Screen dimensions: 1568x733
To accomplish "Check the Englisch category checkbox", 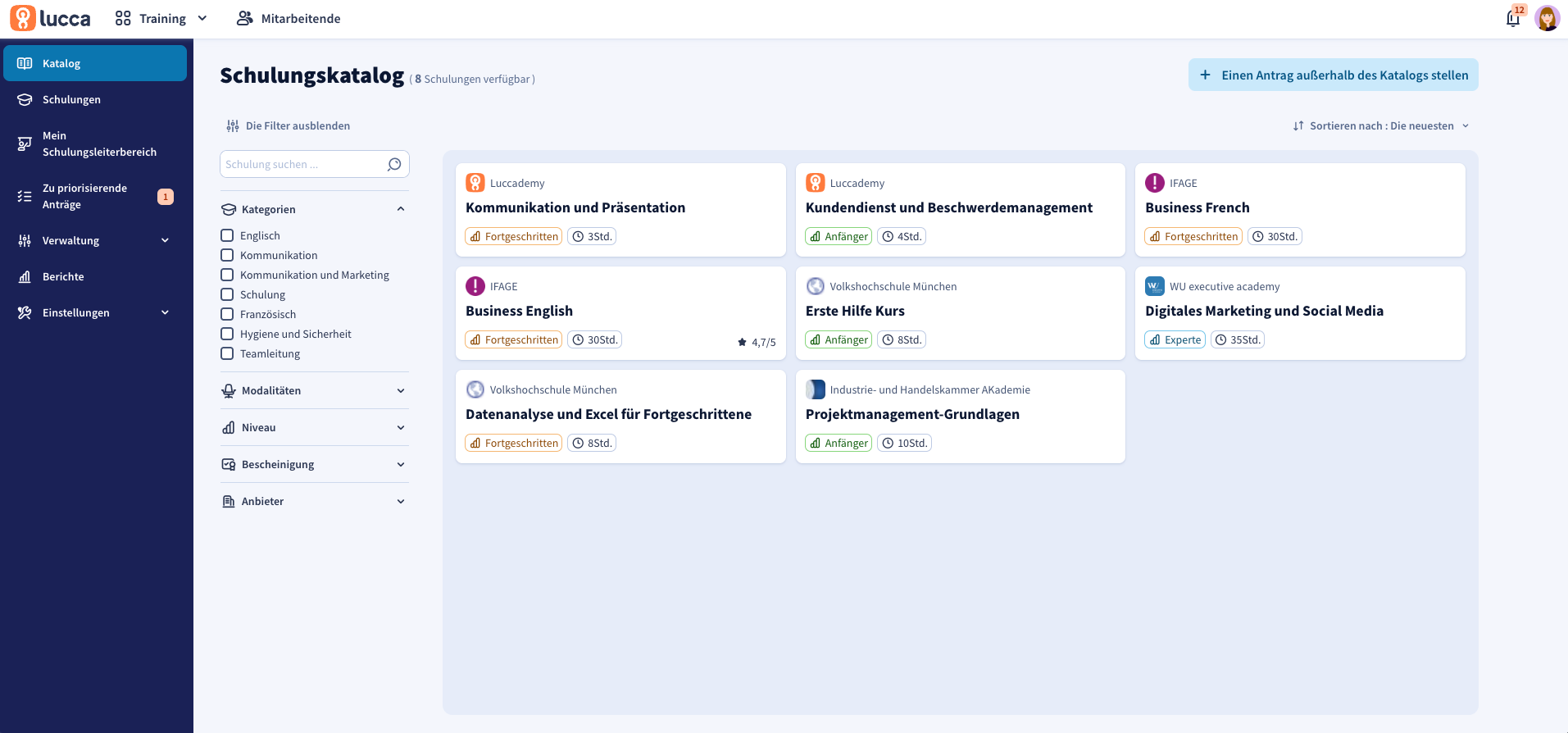I will coord(227,235).
